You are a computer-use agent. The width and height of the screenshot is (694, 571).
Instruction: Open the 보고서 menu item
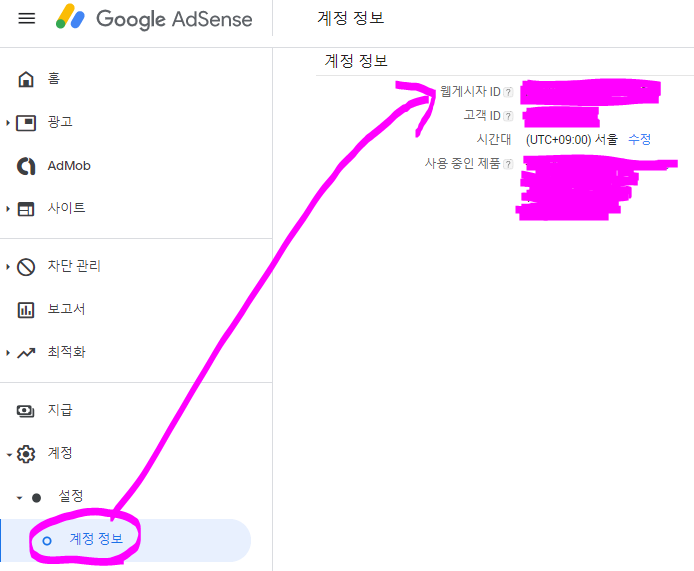(66, 309)
